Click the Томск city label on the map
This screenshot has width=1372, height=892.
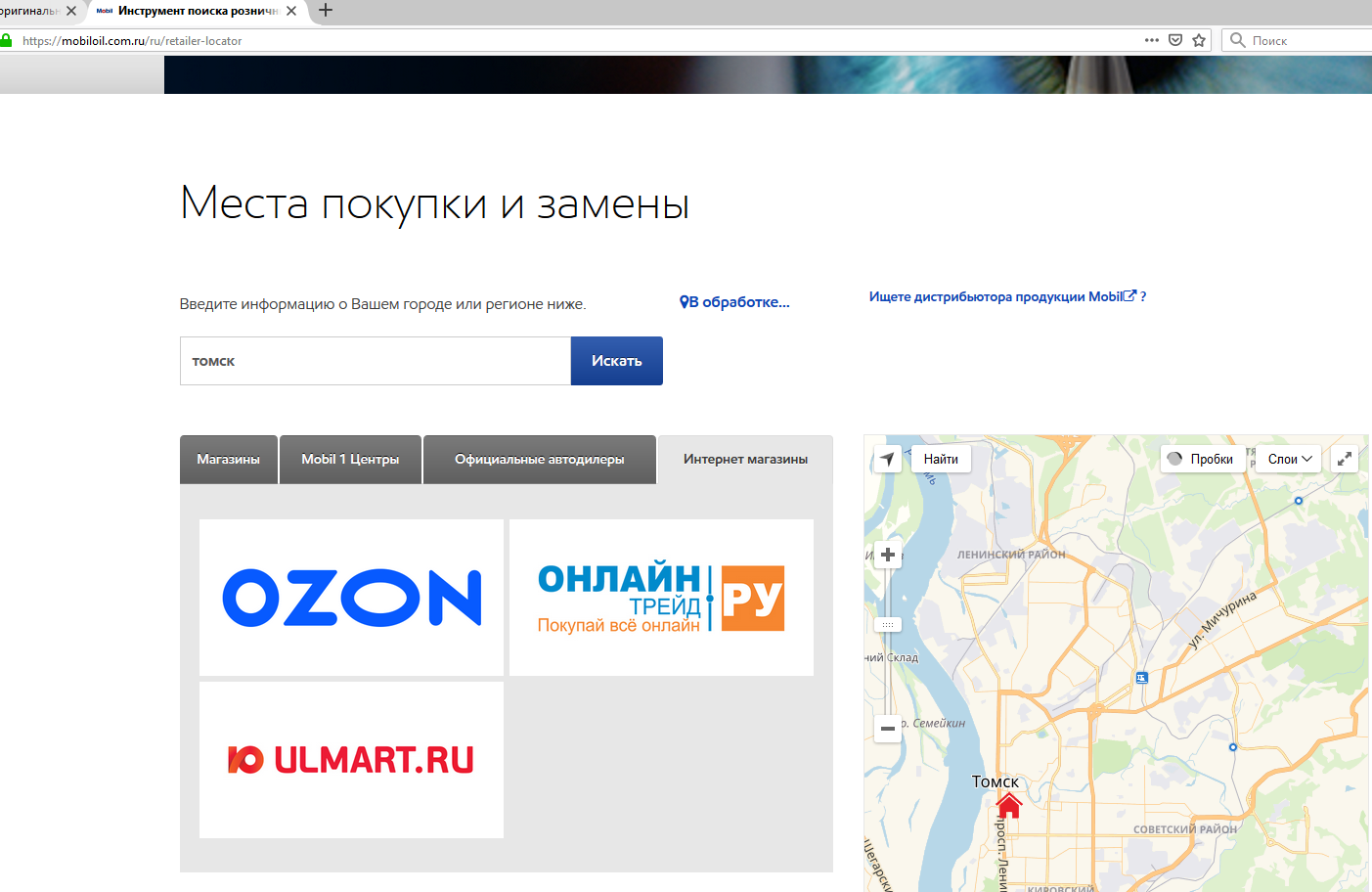(x=996, y=781)
